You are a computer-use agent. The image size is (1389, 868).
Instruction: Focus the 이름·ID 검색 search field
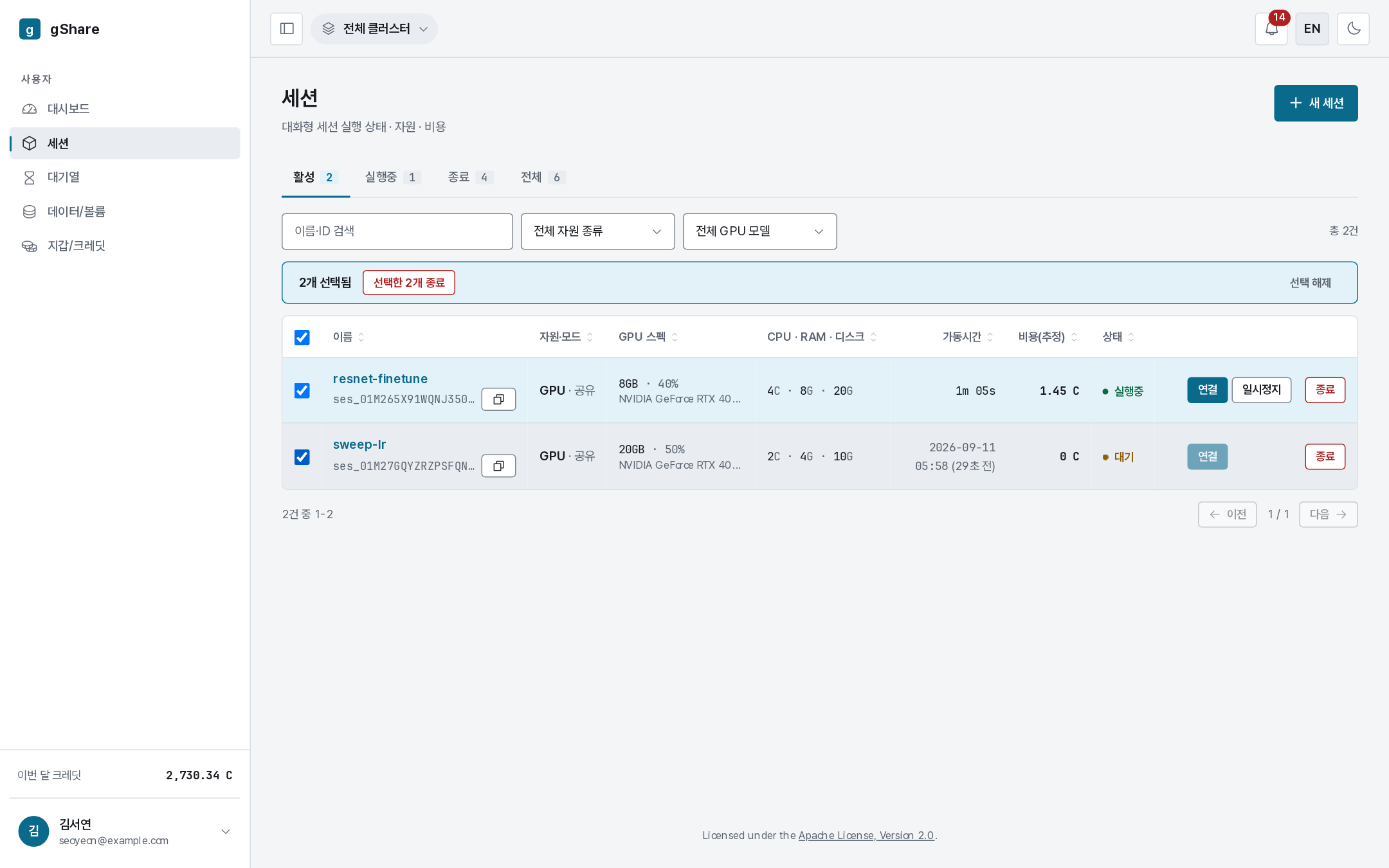click(397, 231)
